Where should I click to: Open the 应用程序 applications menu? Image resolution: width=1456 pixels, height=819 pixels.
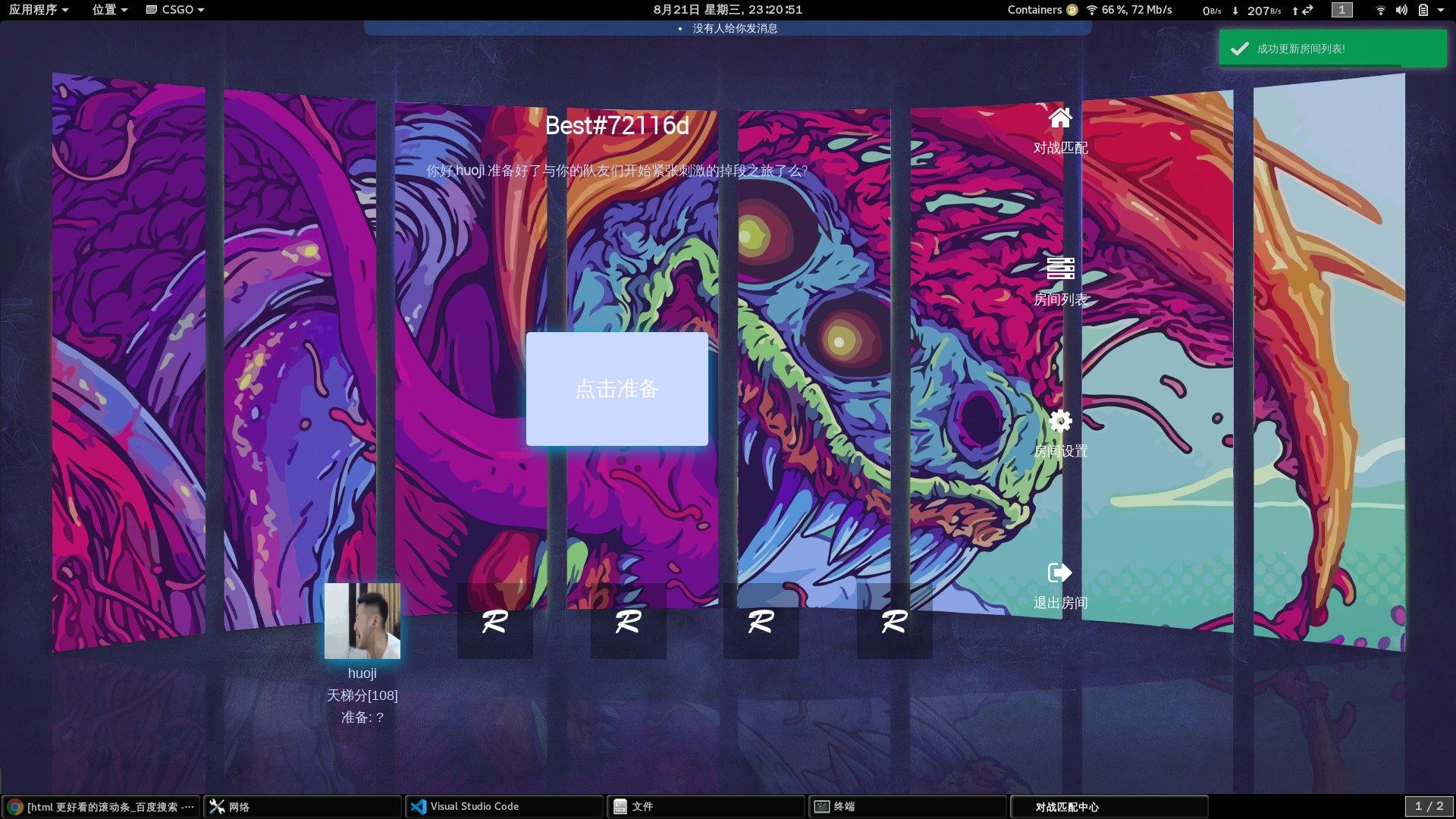click(x=39, y=10)
